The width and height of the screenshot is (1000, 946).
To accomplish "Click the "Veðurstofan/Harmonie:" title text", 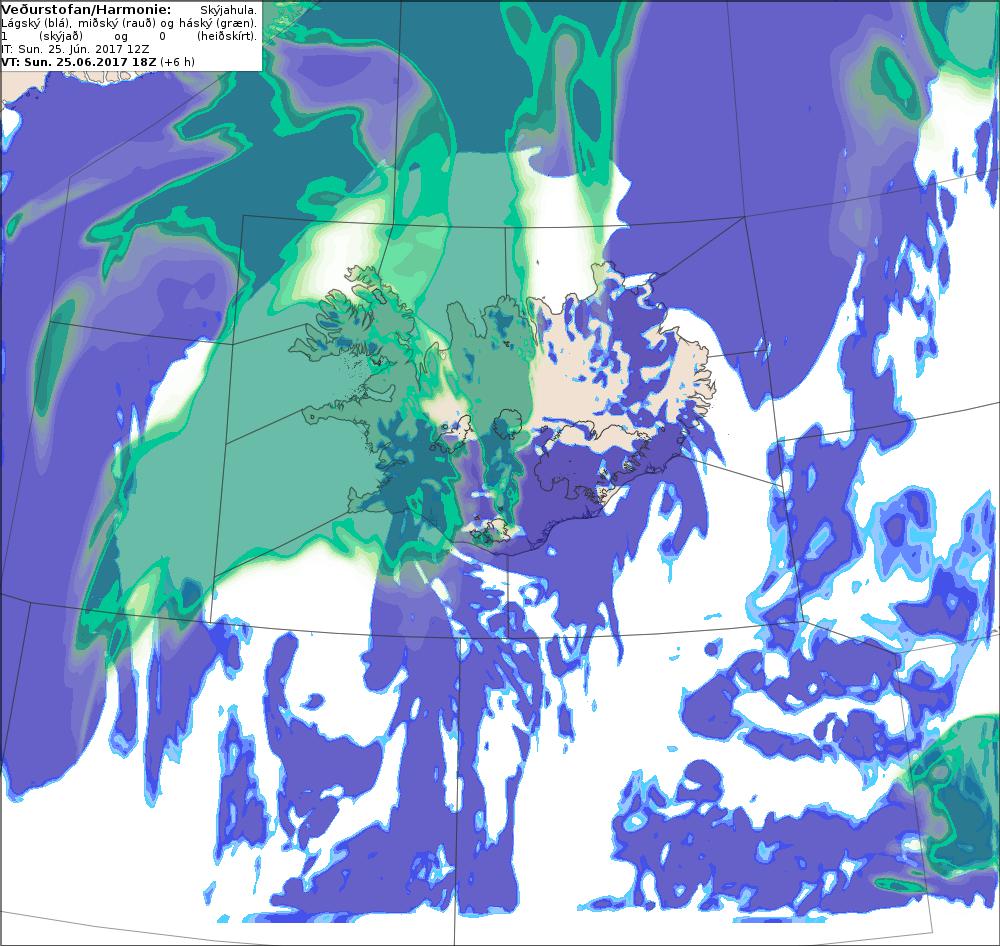I will tap(86, 10).
